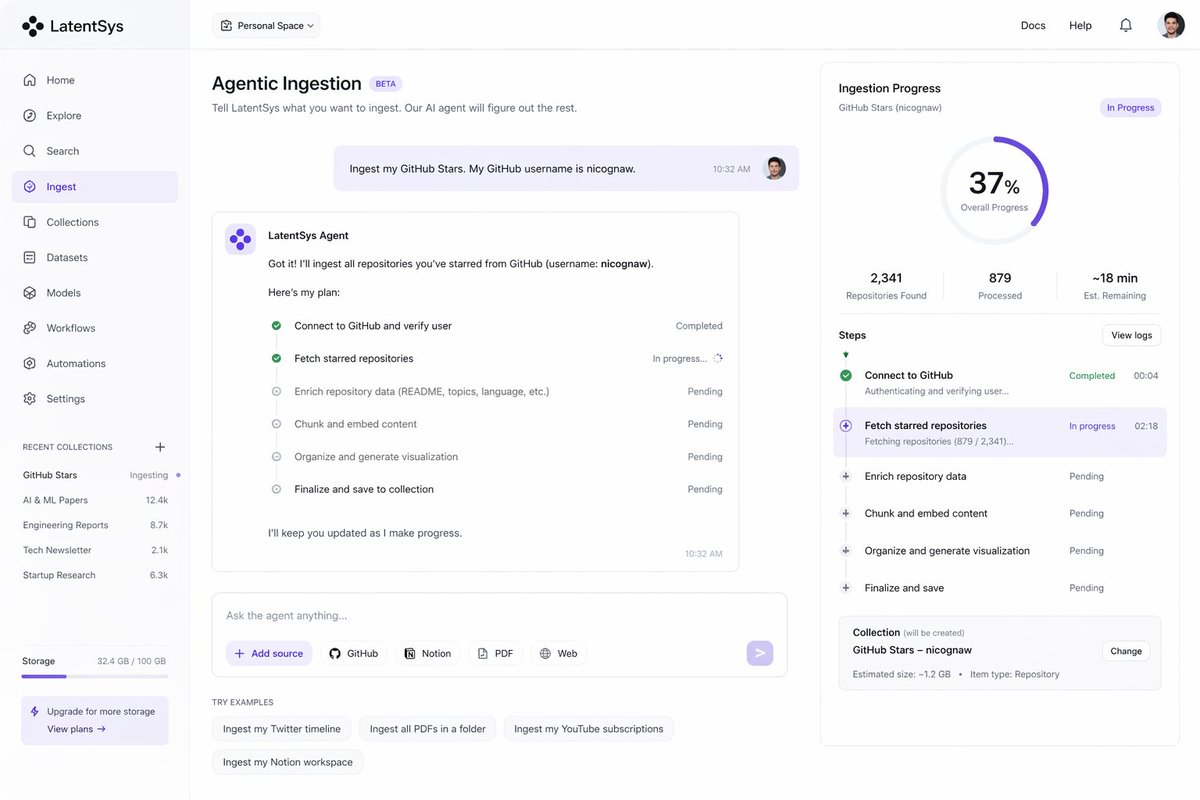
Task: Open Tech Newsletter collection
Action: coord(95,550)
